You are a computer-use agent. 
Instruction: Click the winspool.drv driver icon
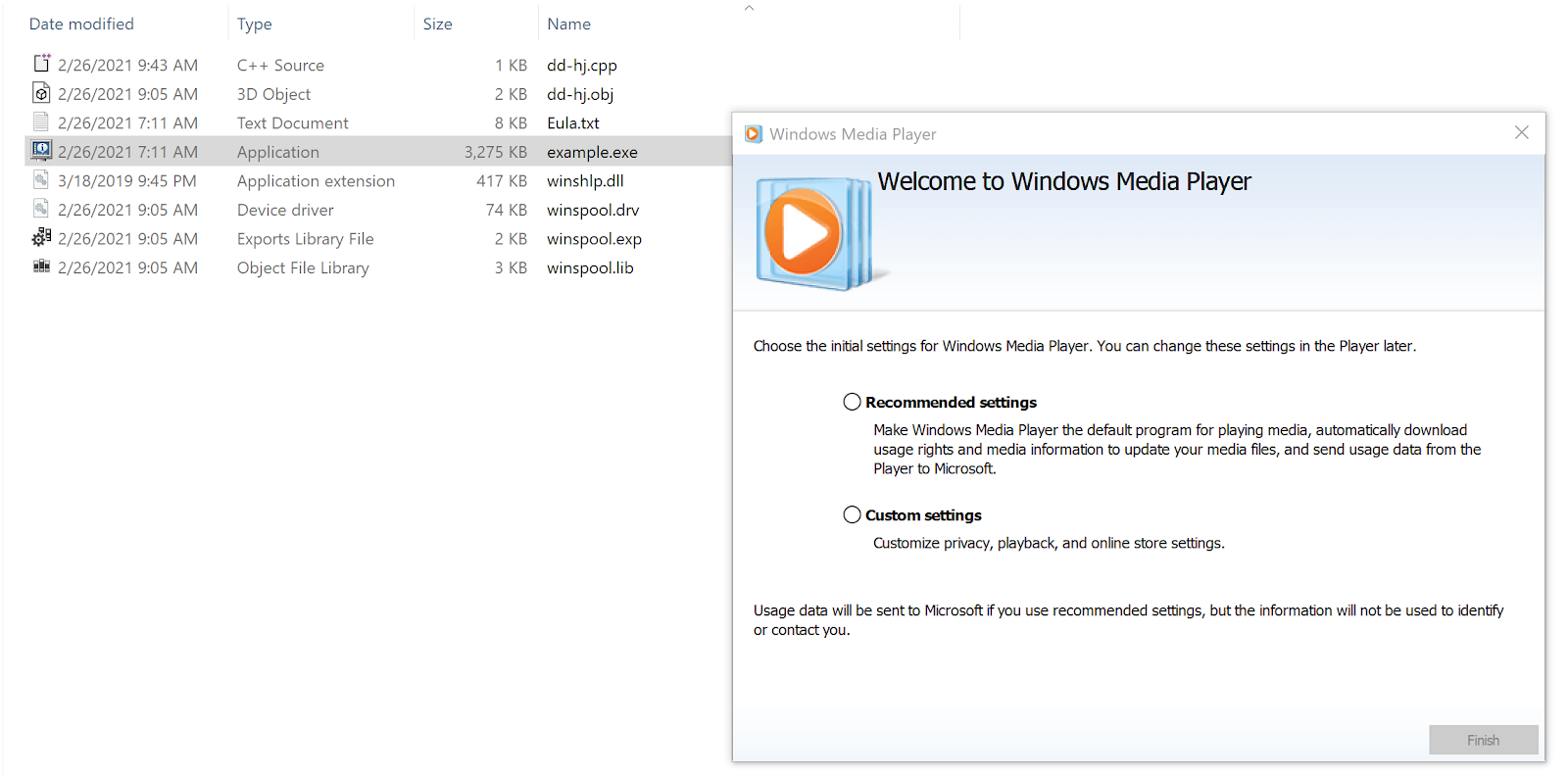click(41, 209)
